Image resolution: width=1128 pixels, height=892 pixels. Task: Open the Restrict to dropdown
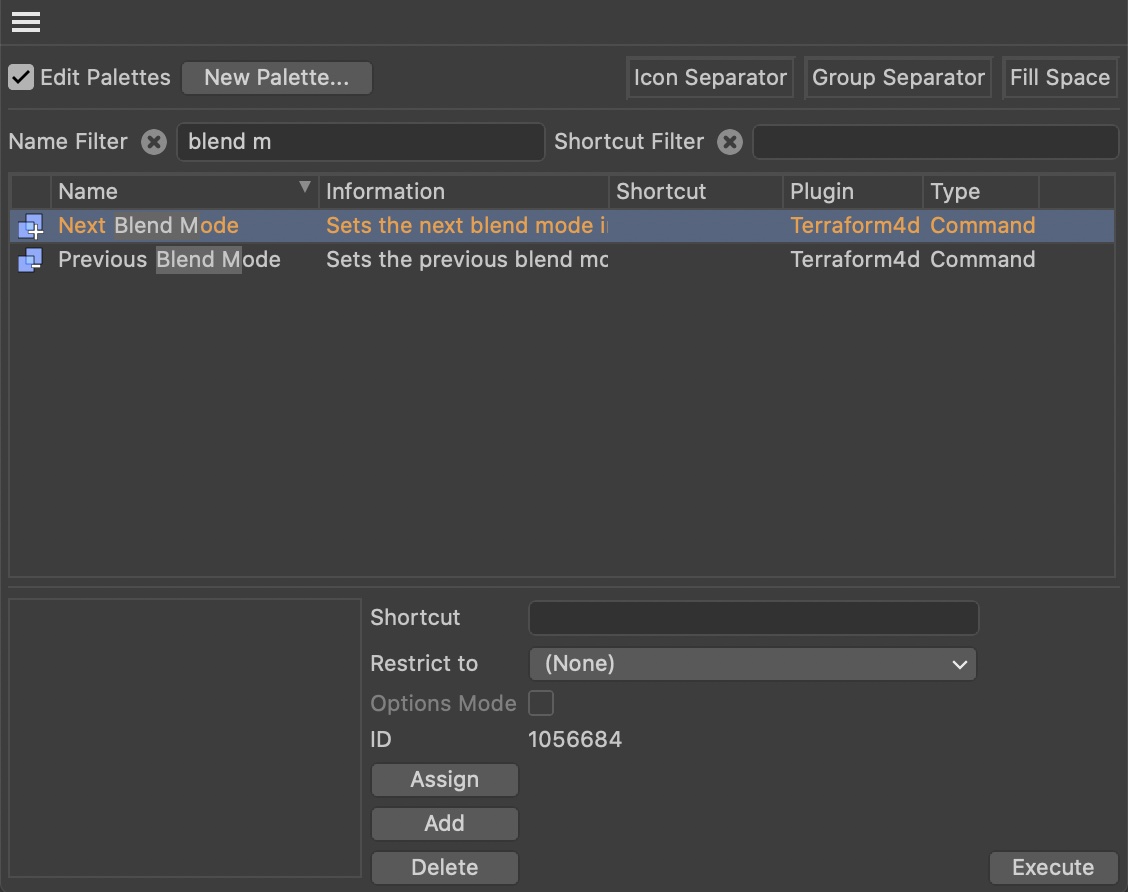[x=752, y=664]
